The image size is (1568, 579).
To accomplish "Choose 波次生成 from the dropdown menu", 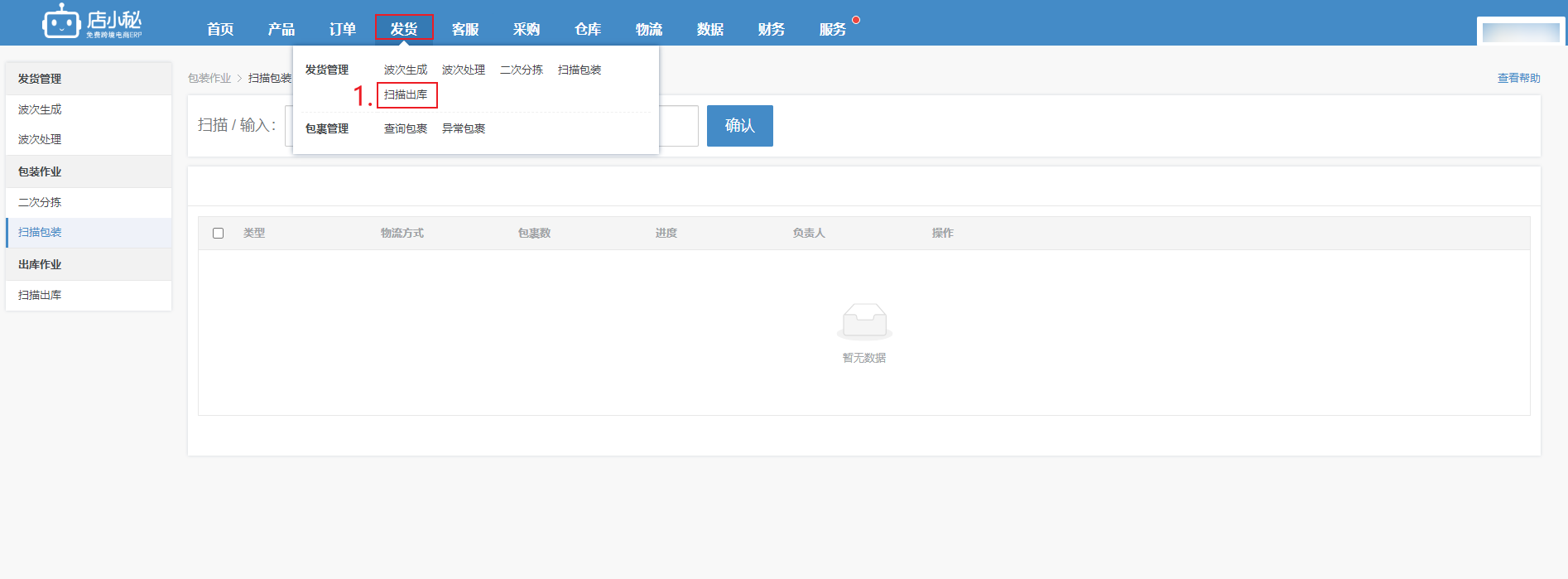I will tap(406, 70).
